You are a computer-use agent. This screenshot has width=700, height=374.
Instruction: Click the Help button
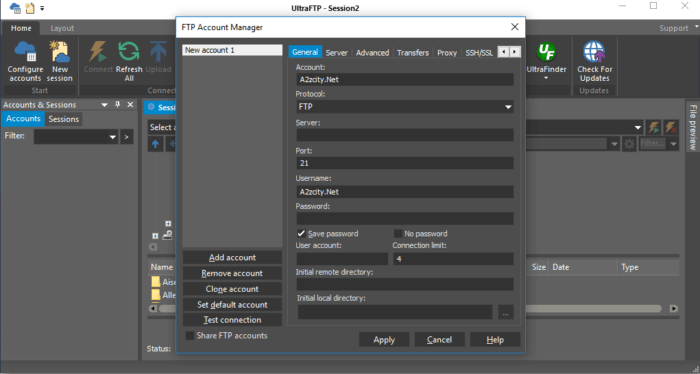coord(495,340)
